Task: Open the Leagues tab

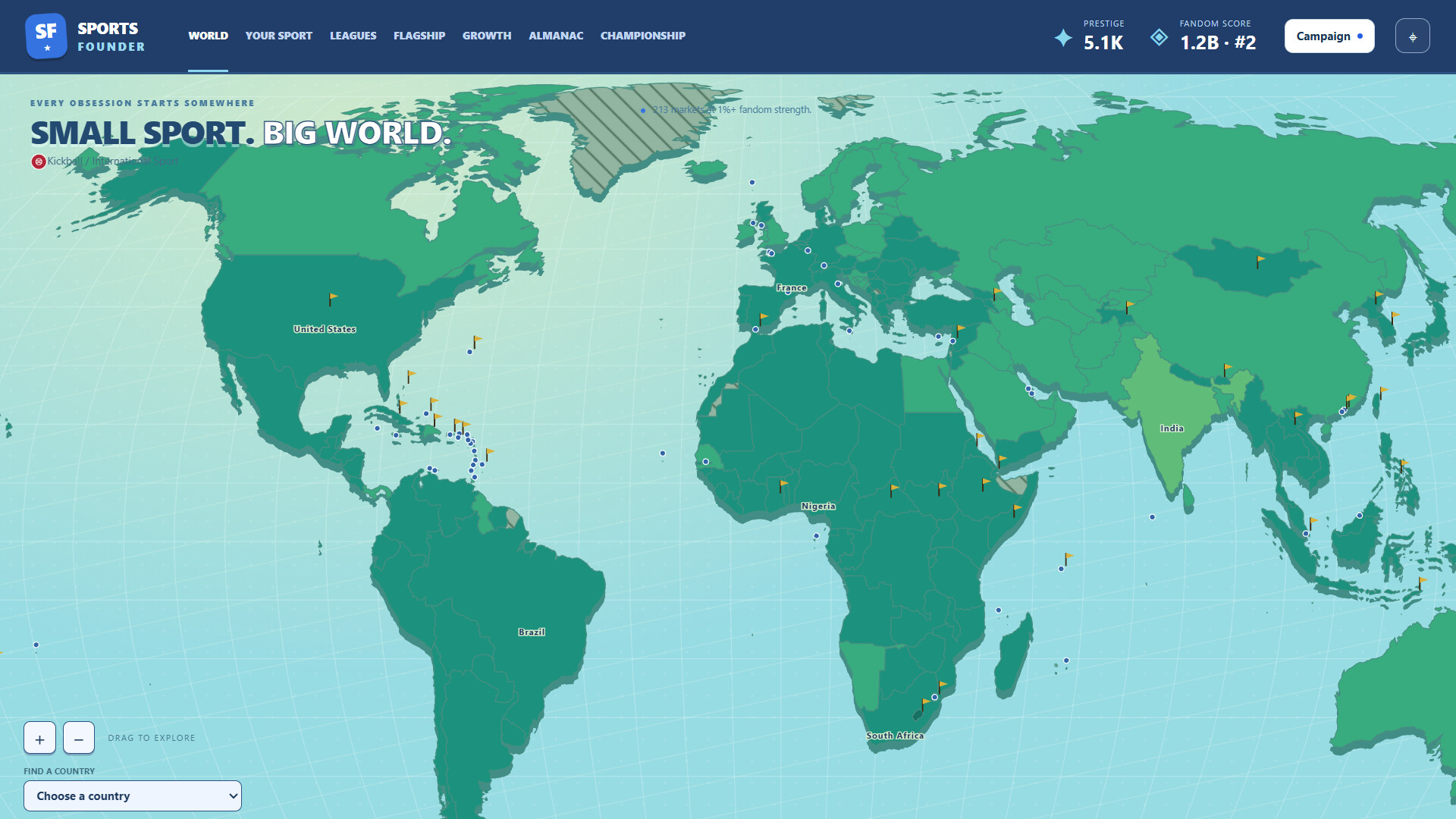Action: pyautogui.click(x=353, y=36)
